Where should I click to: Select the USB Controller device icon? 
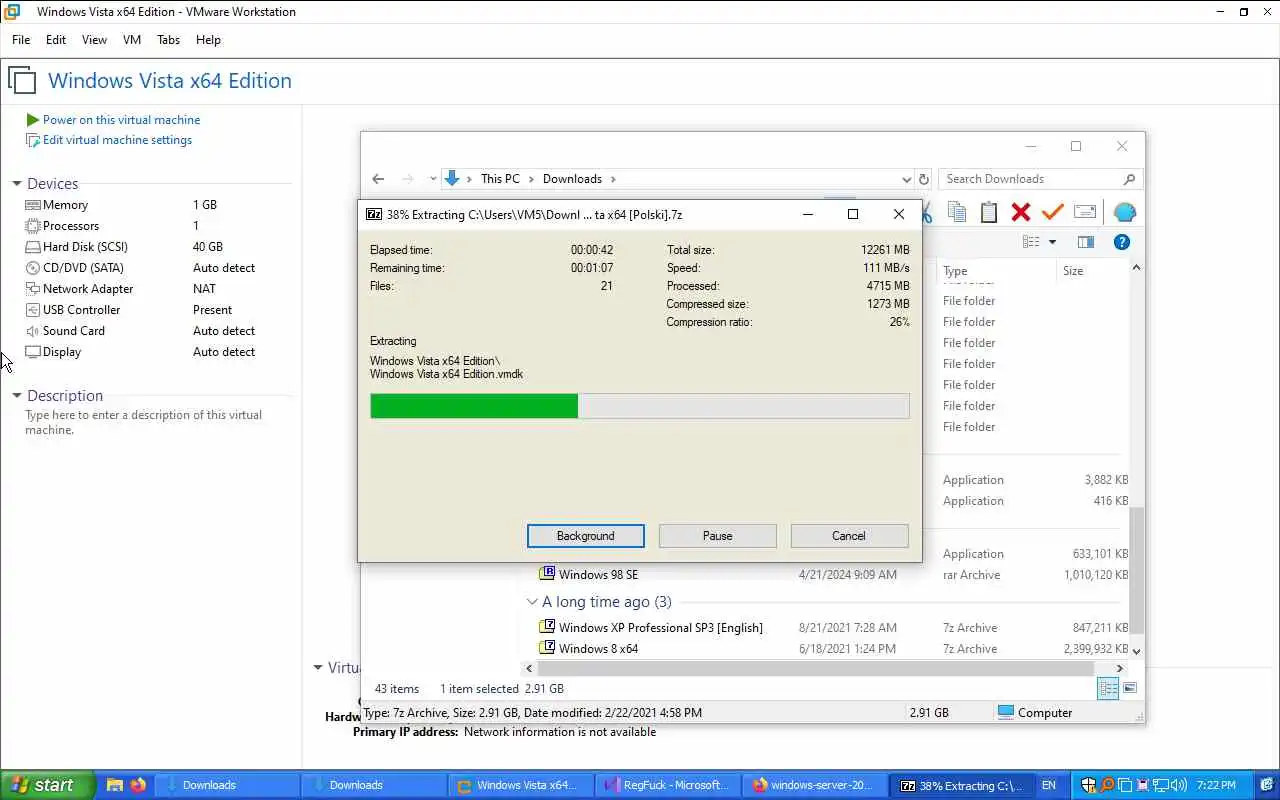(33, 310)
